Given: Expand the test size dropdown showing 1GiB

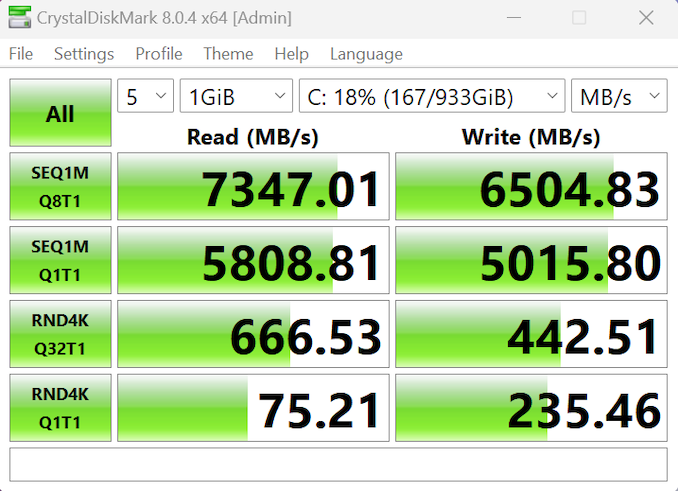Looking at the screenshot, I should tap(236, 96).
